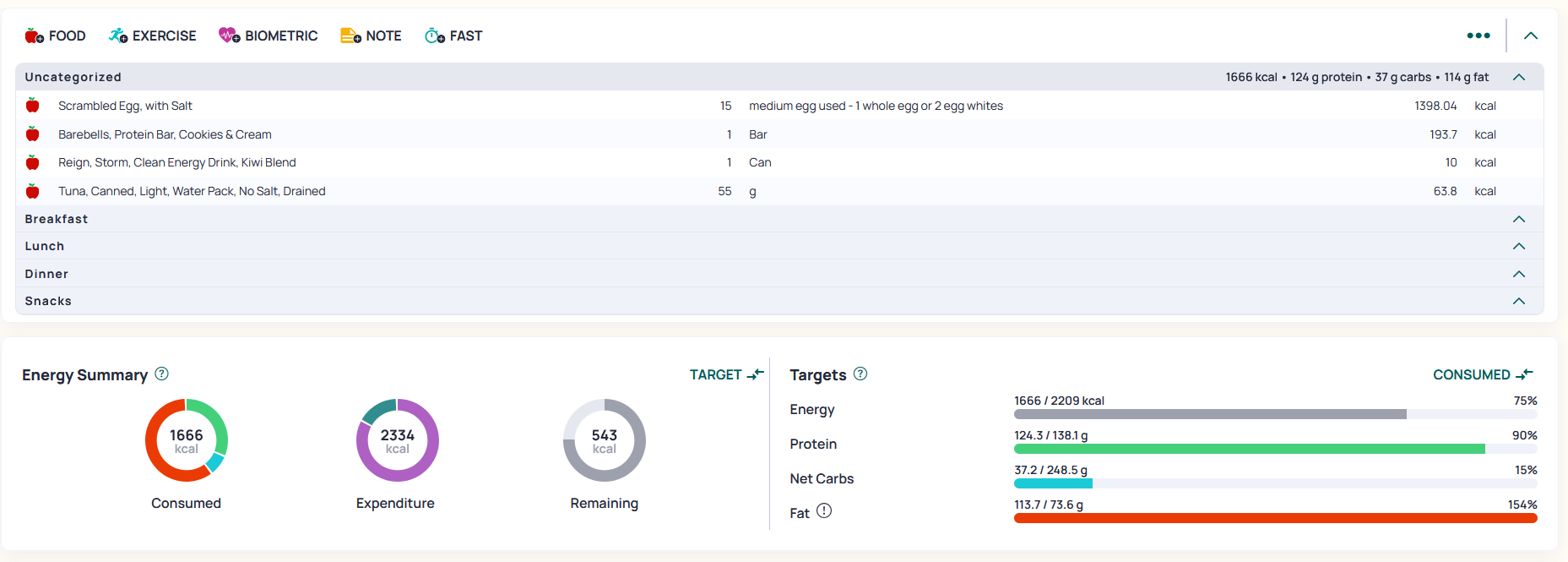Click the Net Carbs target label
The image size is (1568, 562).
822,478
